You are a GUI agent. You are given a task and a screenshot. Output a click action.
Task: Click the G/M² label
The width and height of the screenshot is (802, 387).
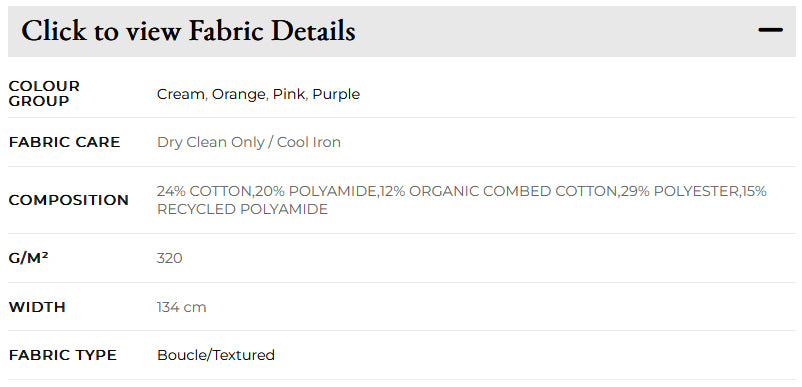(29, 258)
